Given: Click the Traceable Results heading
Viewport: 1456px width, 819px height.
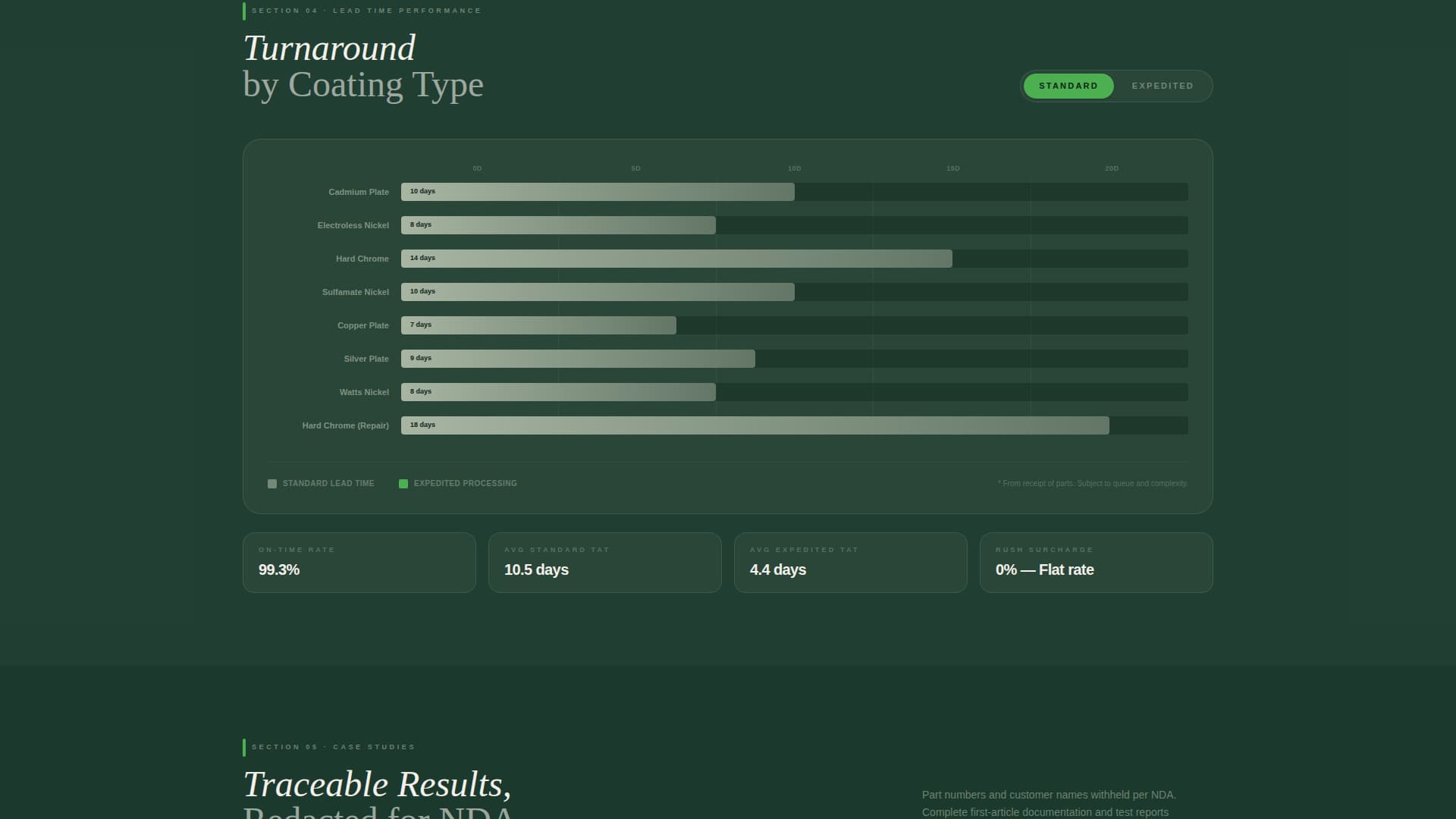Looking at the screenshot, I should click(x=377, y=784).
